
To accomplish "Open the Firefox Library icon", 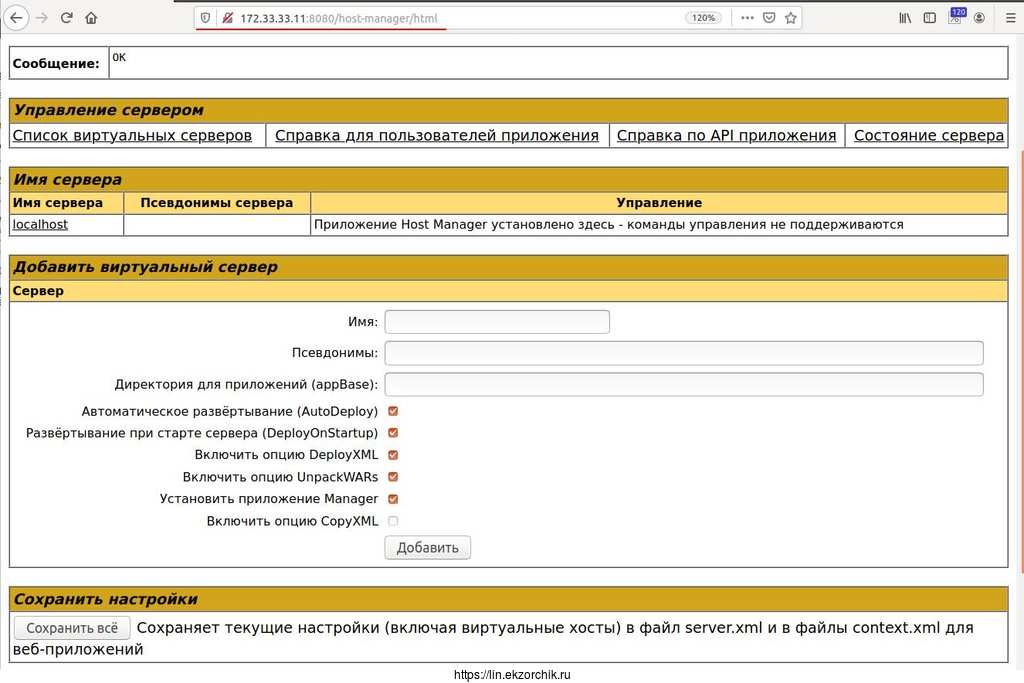I will 906,18.
